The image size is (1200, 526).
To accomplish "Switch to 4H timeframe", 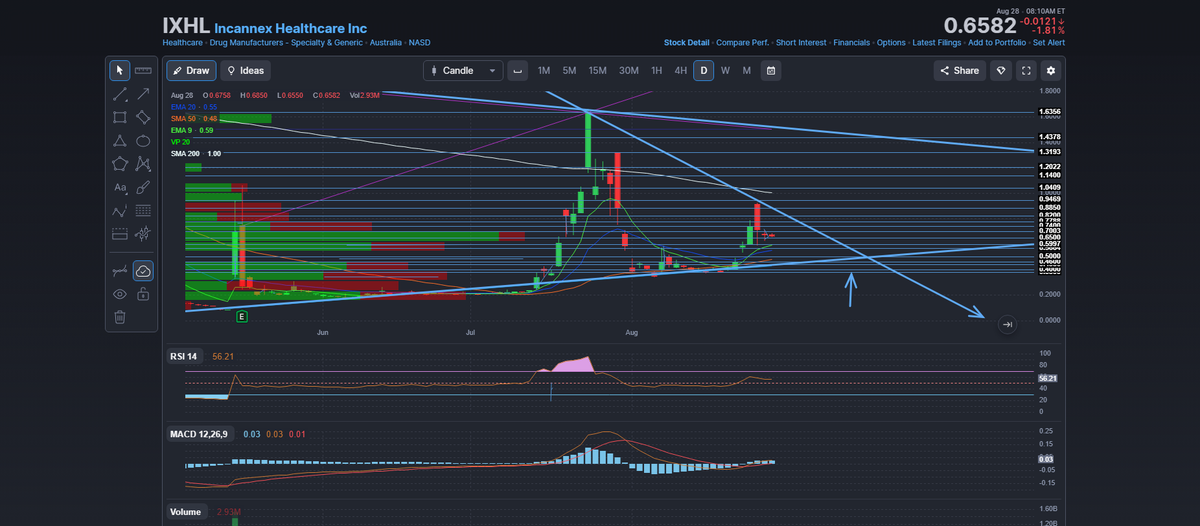I will coord(681,71).
